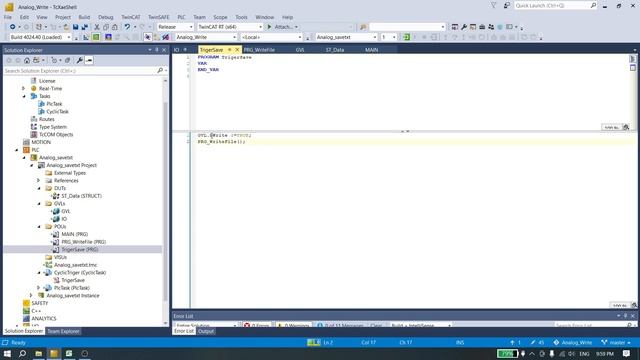Screen dimensions: 640x360
Task: Collapse the GVLs folder
Action: [39, 203]
